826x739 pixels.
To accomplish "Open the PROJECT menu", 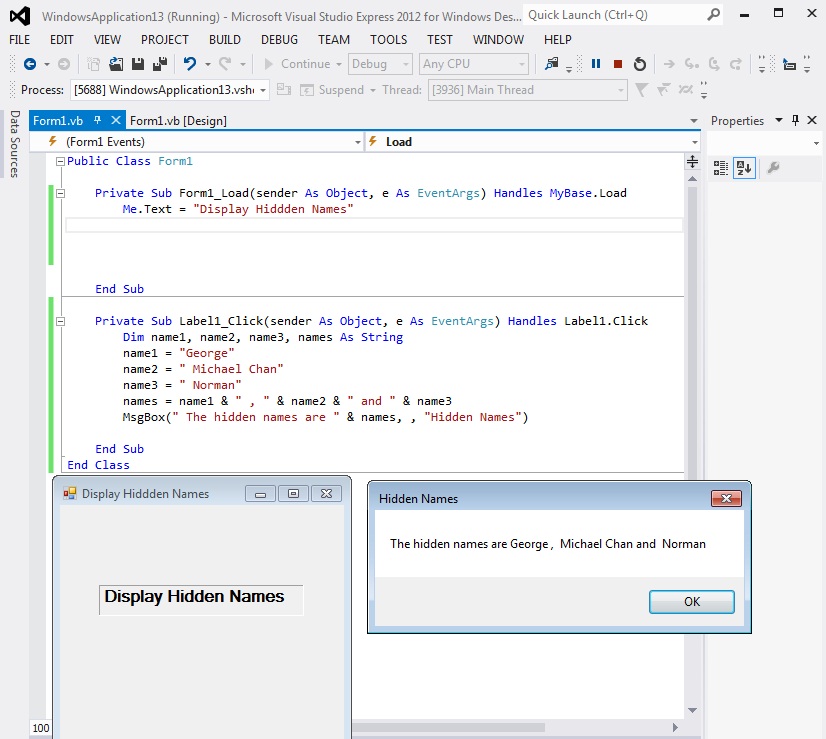I will click(164, 40).
